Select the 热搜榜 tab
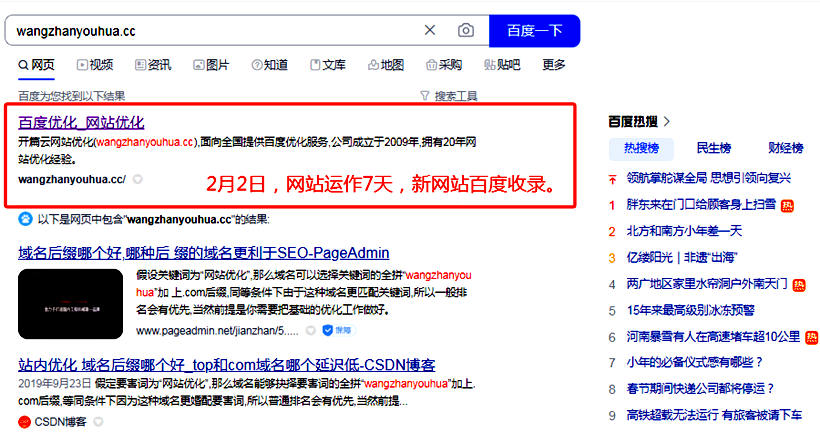The image size is (820, 433). [641, 149]
